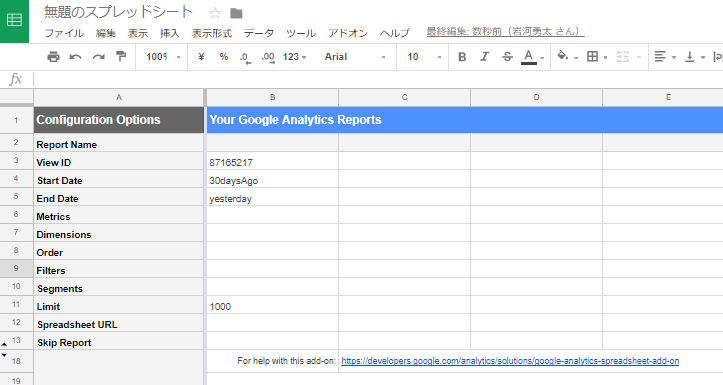The image size is (723, 385).
Task: Click into the formula bar
Action: pyautogui.click(x=378, y=79)
